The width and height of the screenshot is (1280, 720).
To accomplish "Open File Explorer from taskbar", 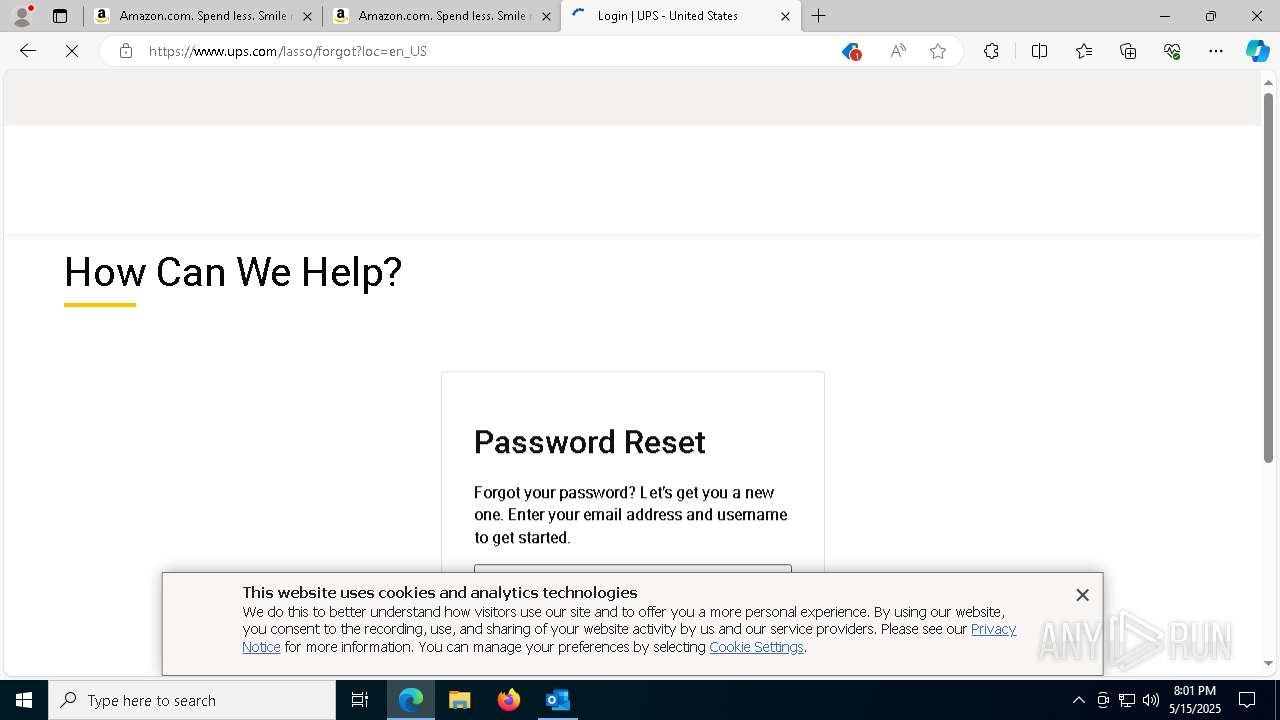I will [x=460, y=700].
